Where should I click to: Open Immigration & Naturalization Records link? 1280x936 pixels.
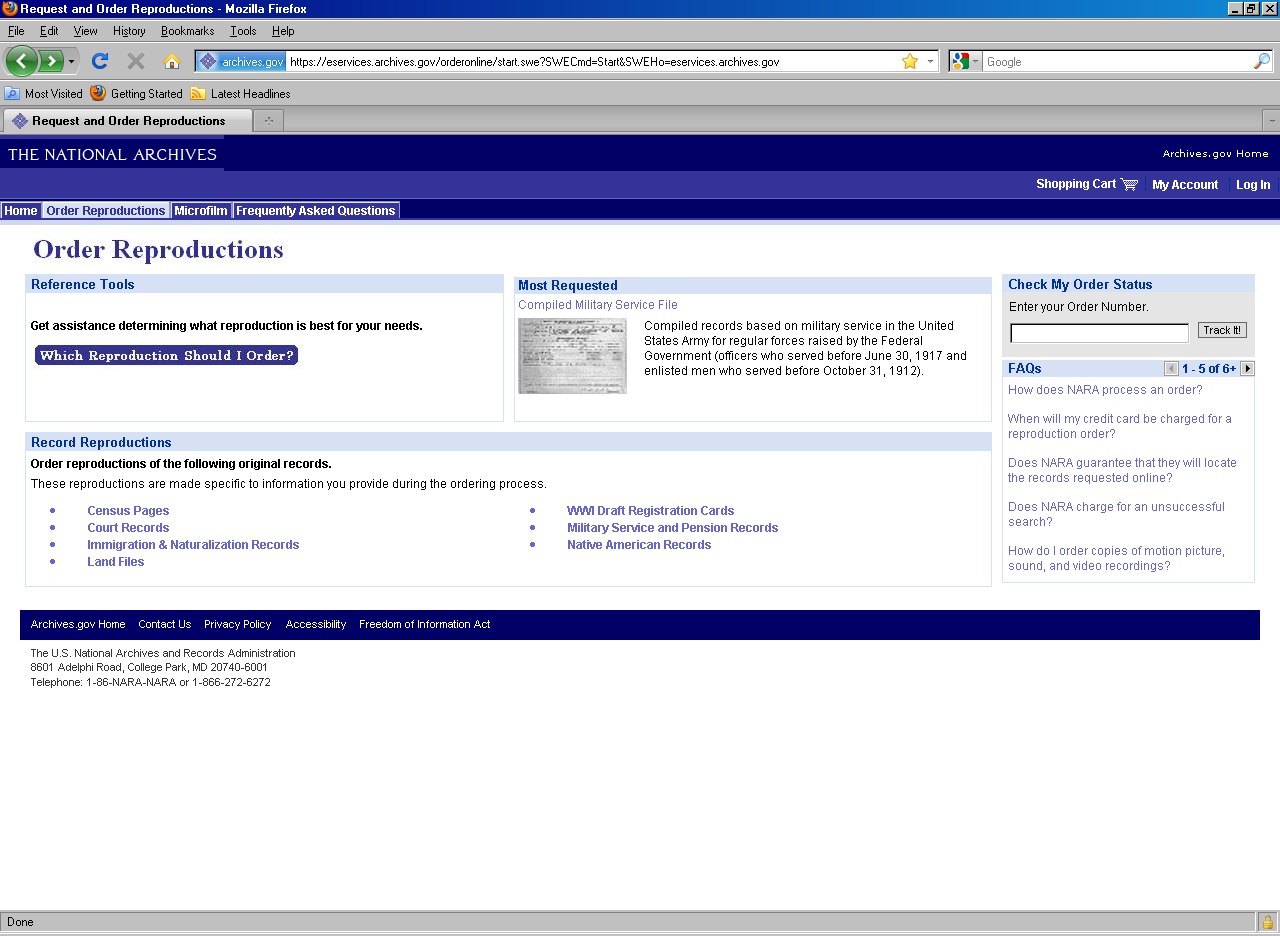193,545
